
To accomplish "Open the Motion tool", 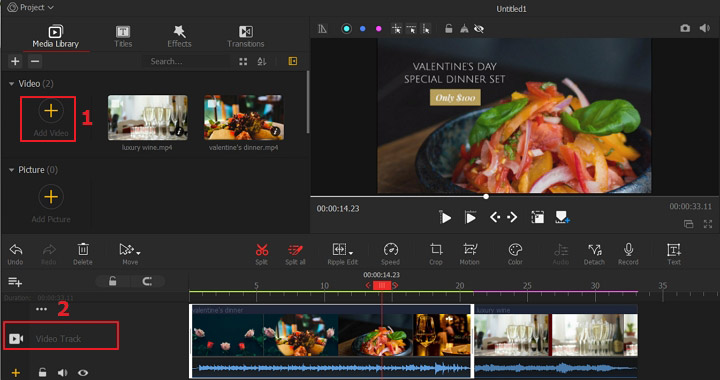I will point(469,254).
